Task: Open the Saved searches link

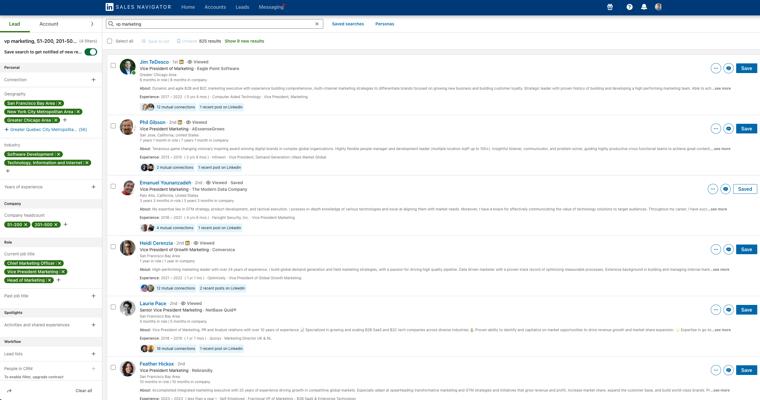Action: point(347,24)
